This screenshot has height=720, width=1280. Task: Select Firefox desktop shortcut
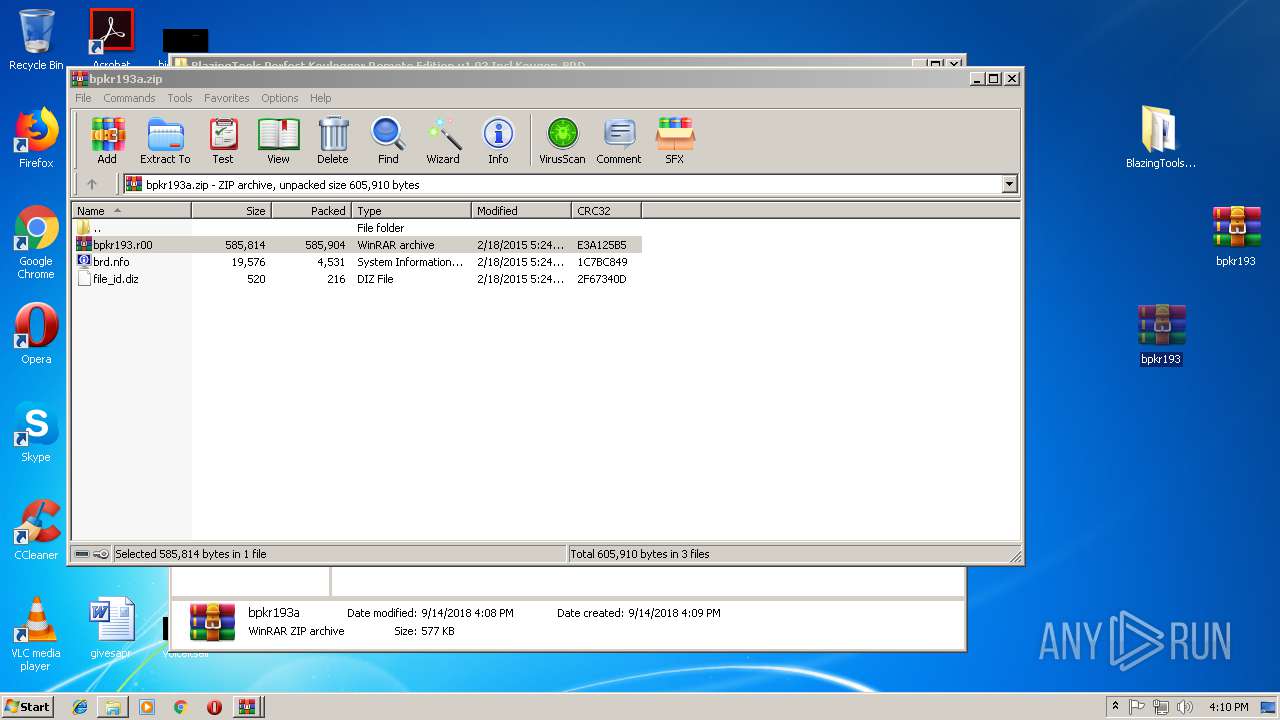(x=36, y=138)
